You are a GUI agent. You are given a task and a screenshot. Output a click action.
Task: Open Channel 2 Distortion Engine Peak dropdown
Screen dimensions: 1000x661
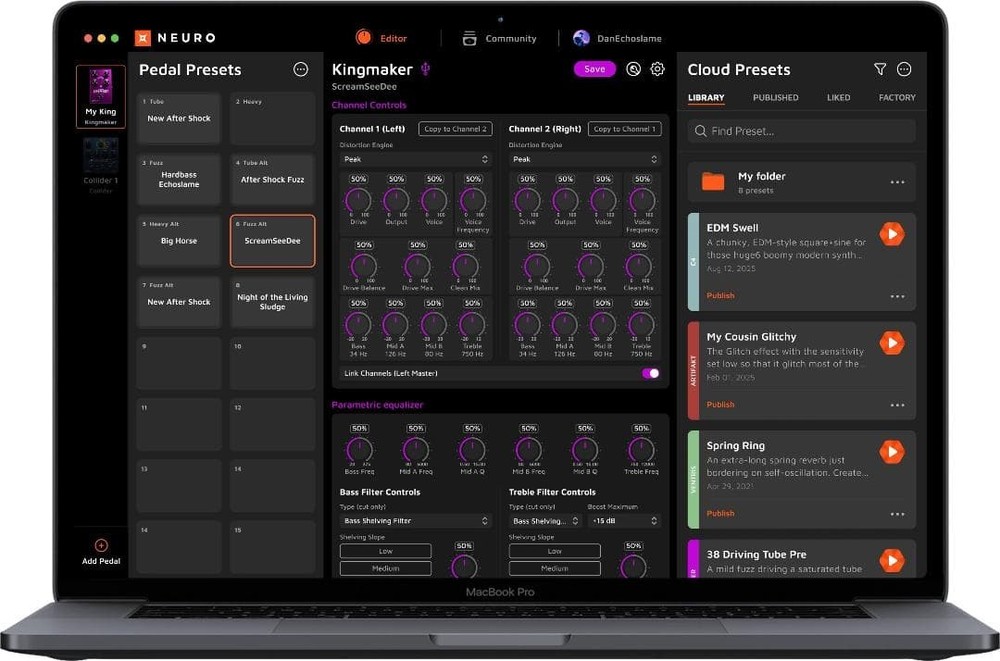pyautogui.click(x=584, y=160)
